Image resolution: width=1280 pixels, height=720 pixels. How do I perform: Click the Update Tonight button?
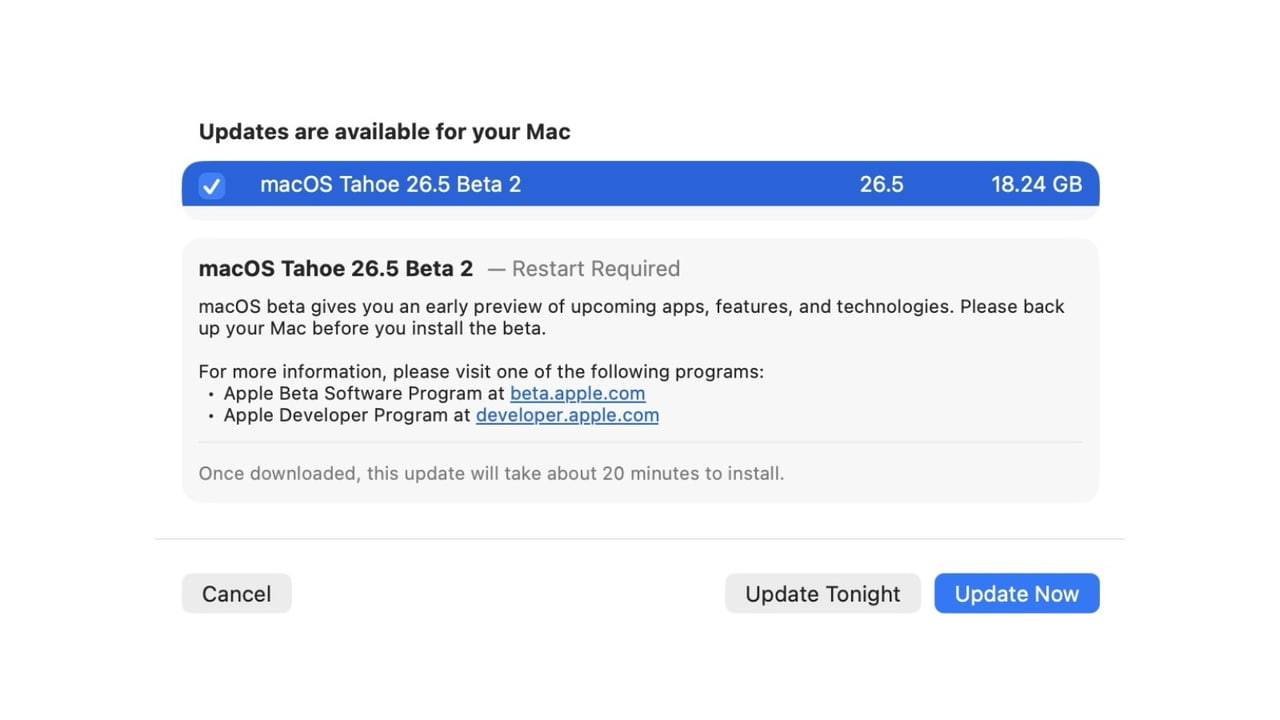click(x=822, y=593)
